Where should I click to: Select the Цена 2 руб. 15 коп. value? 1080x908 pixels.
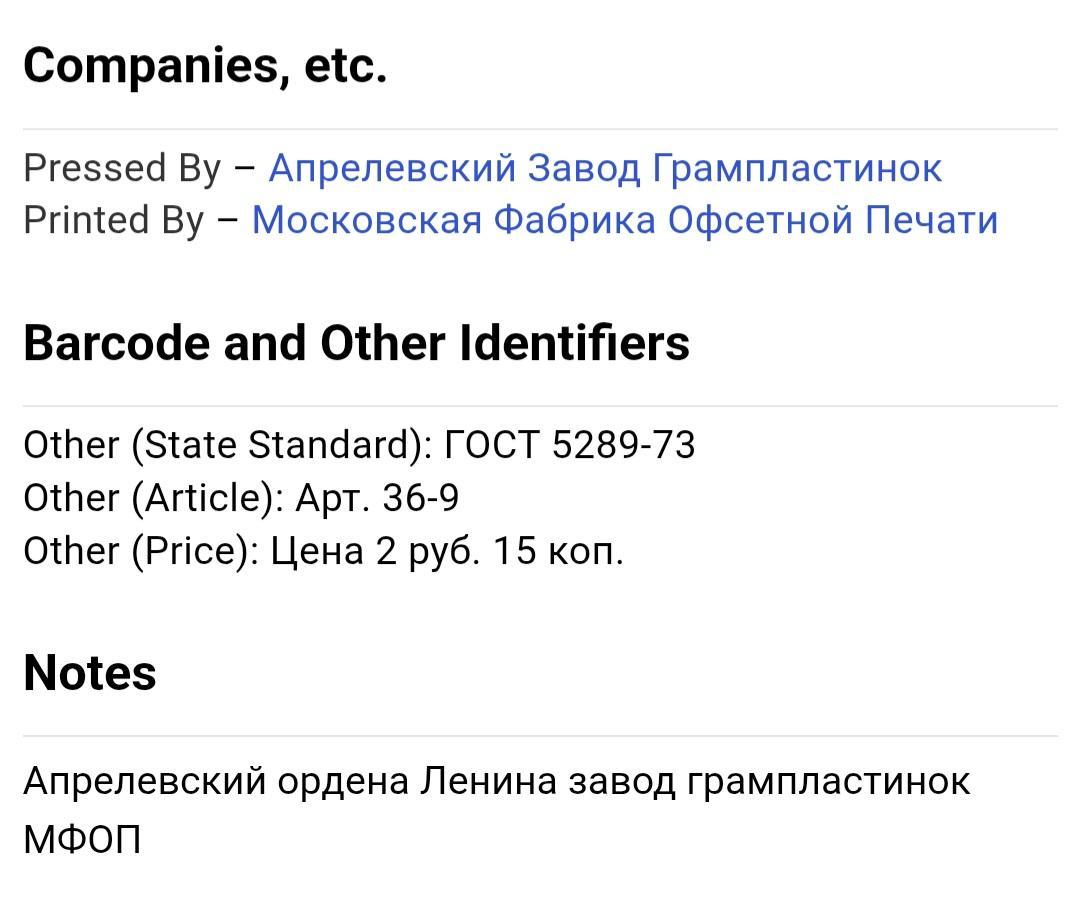pyautogui.click(x=447, y=551)
